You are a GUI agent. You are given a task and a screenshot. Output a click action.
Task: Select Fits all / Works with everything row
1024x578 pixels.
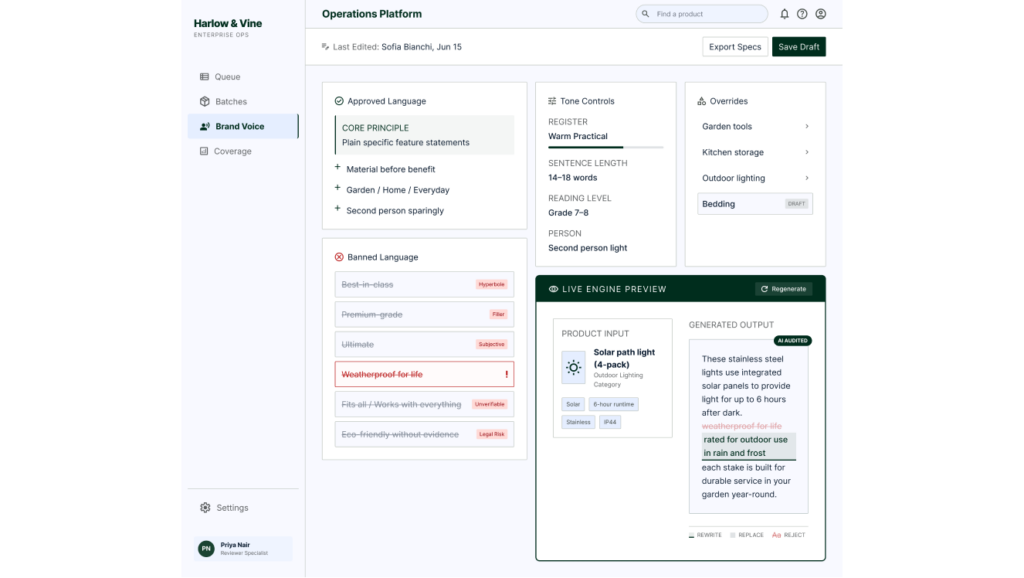click(x=424, y=404)
